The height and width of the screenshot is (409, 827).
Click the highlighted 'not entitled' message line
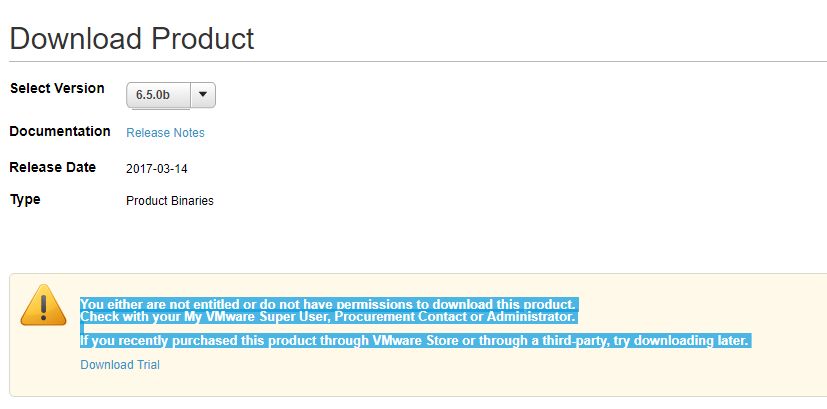coord(328,304)
